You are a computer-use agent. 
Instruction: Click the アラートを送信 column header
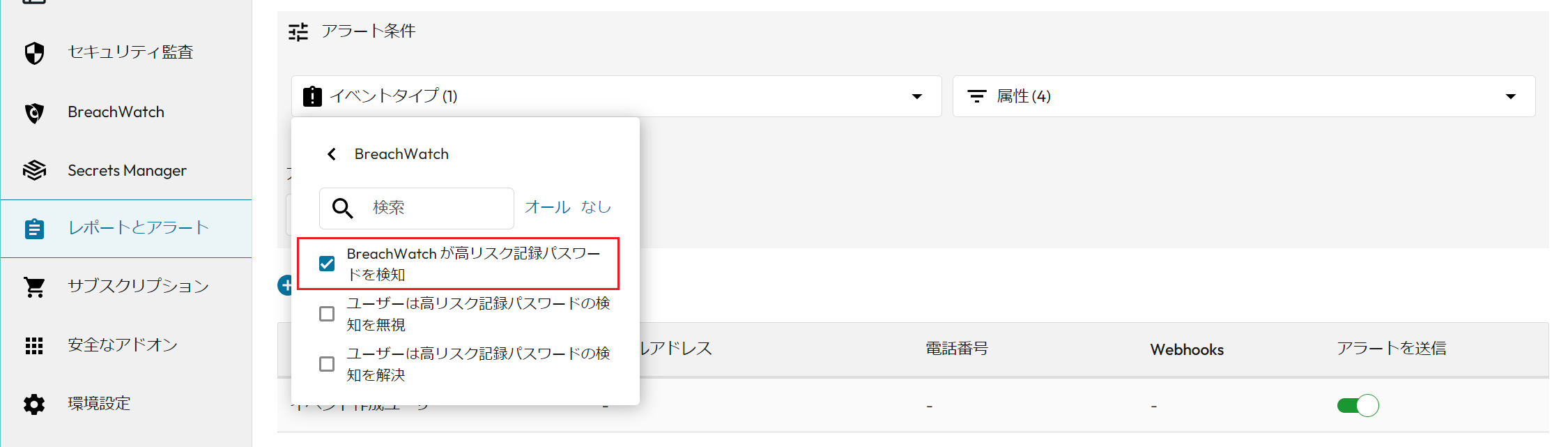[1392, 349]
